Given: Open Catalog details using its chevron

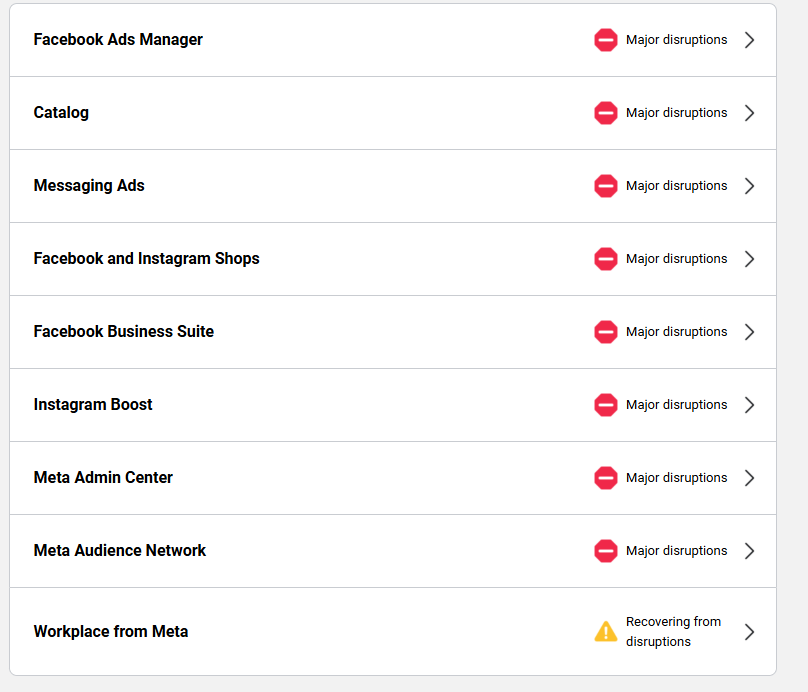Looking at the screenshot, I should click(x=749, y=113).
